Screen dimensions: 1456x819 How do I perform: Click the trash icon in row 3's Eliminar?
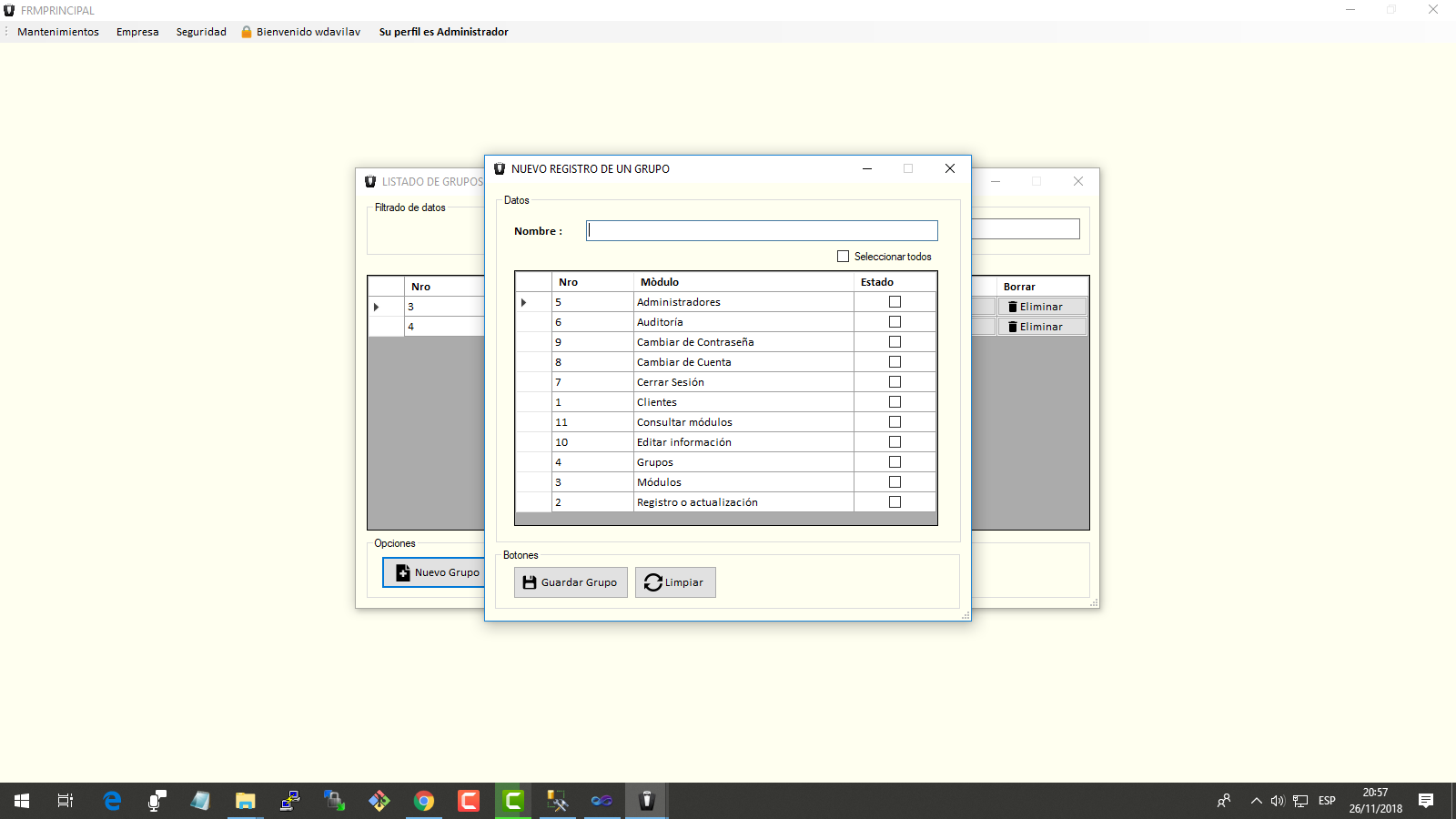click(1012, 307)
